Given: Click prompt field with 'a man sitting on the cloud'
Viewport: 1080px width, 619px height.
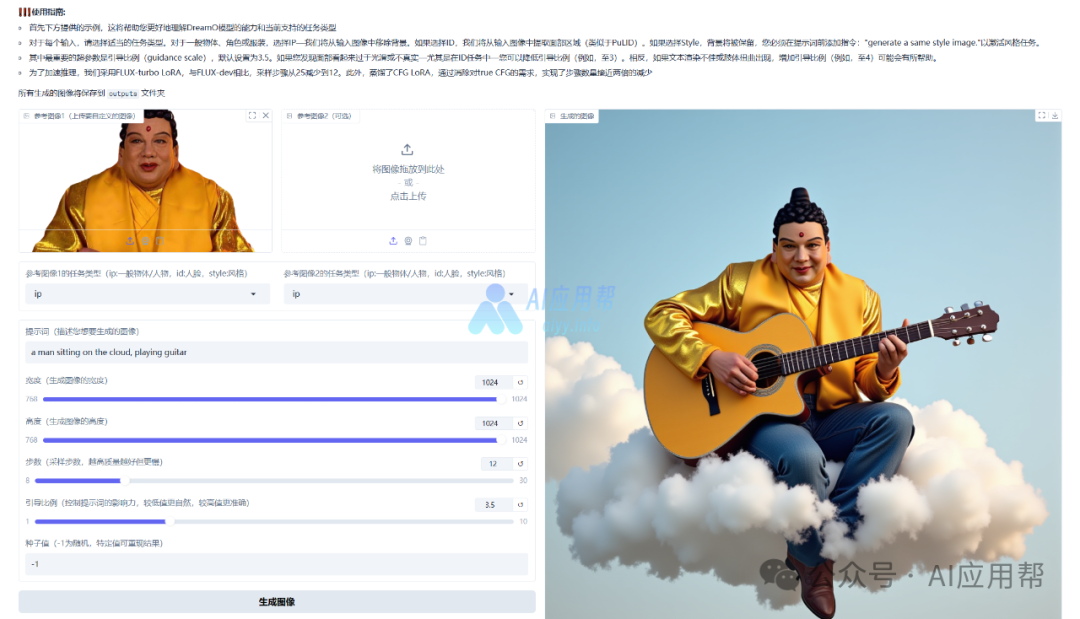Looking at the screenshot, I should click(277, 352).
